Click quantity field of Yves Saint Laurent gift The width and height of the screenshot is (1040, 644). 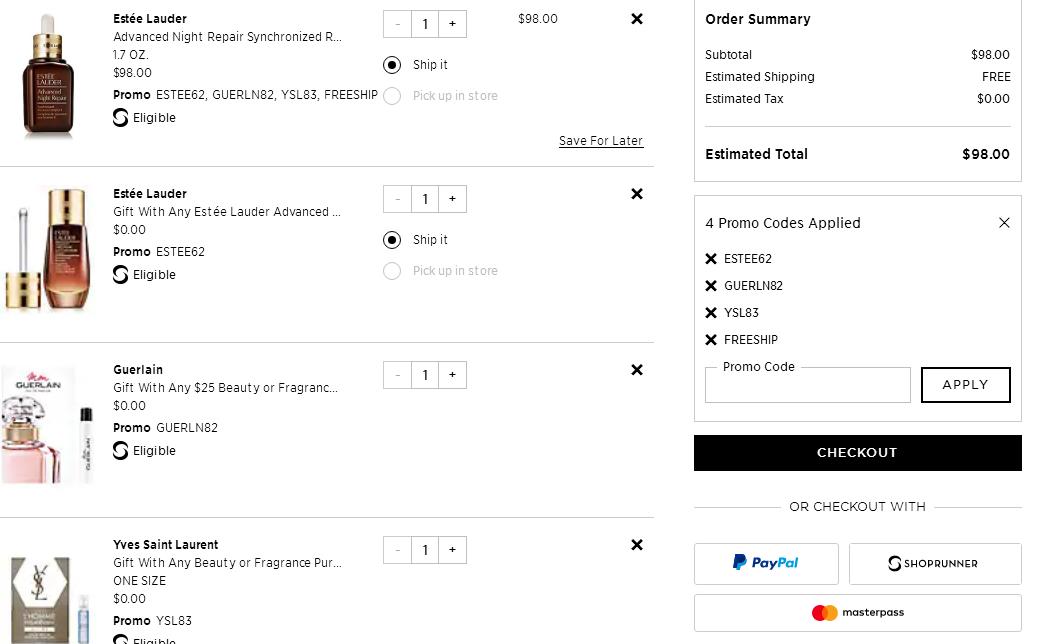point(425,550)
